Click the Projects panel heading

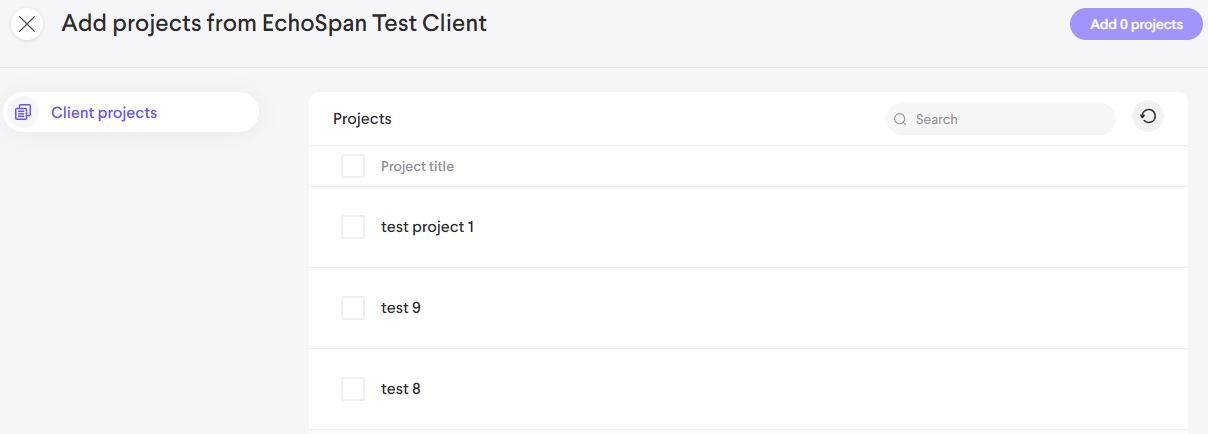coord(362,119)
